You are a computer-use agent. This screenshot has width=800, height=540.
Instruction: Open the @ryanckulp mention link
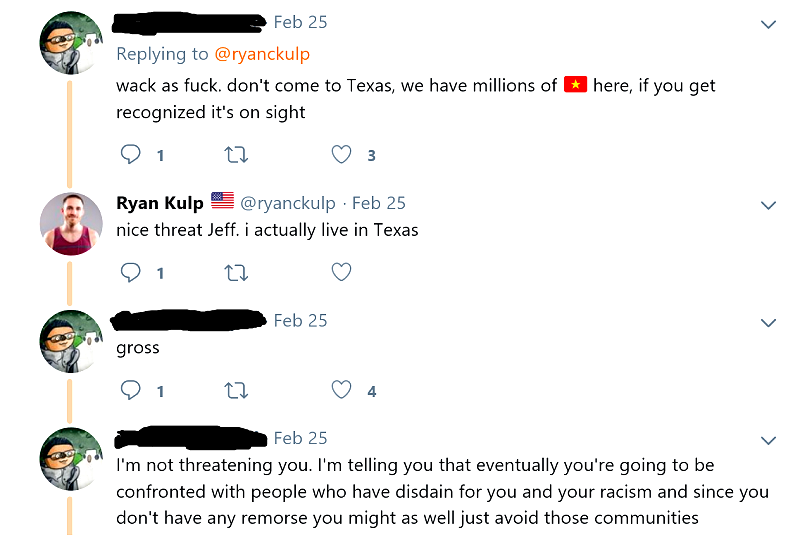[x=262, y=54]
